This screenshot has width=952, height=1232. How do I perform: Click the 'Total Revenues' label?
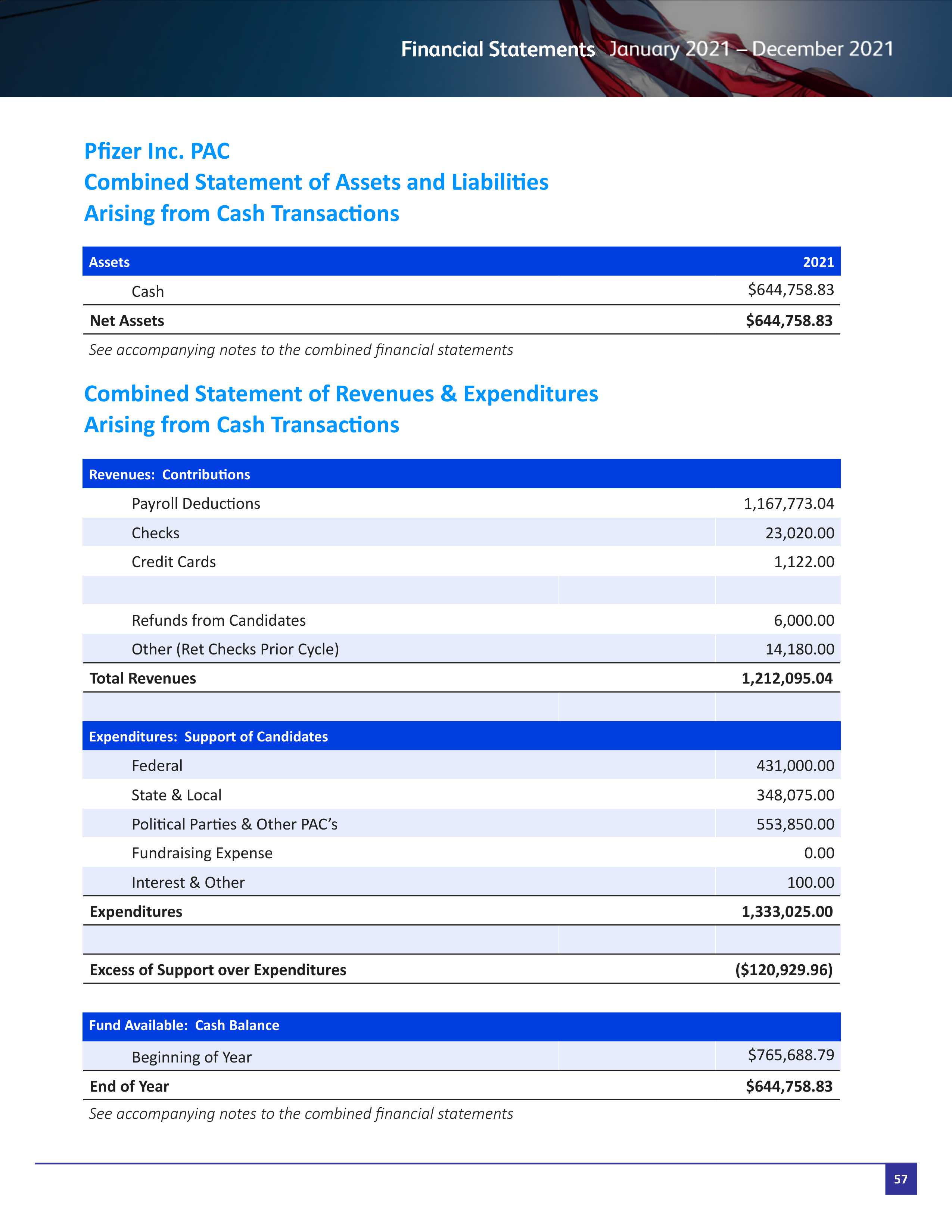[x=143, y=679]
